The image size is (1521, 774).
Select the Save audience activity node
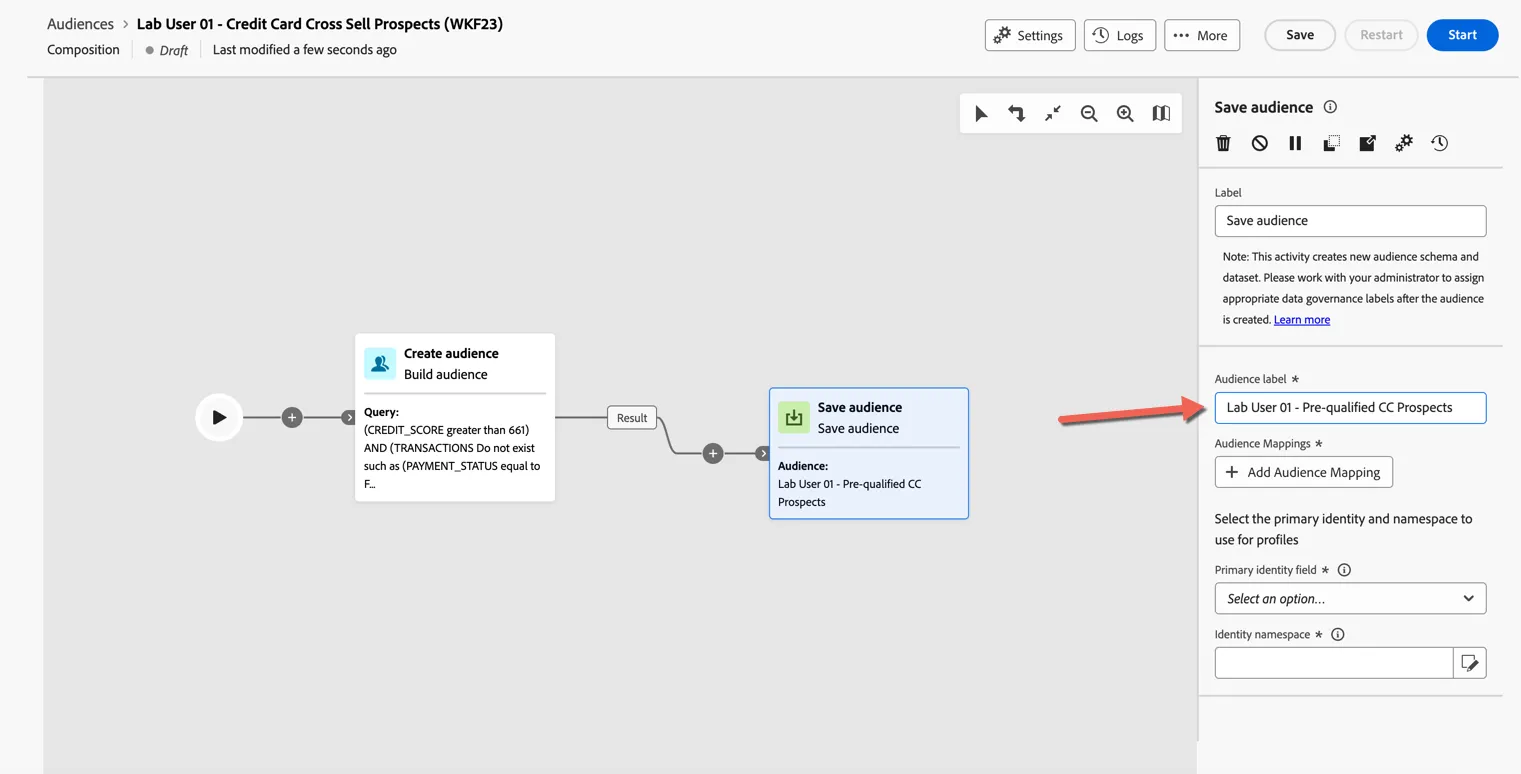point(869,453)
